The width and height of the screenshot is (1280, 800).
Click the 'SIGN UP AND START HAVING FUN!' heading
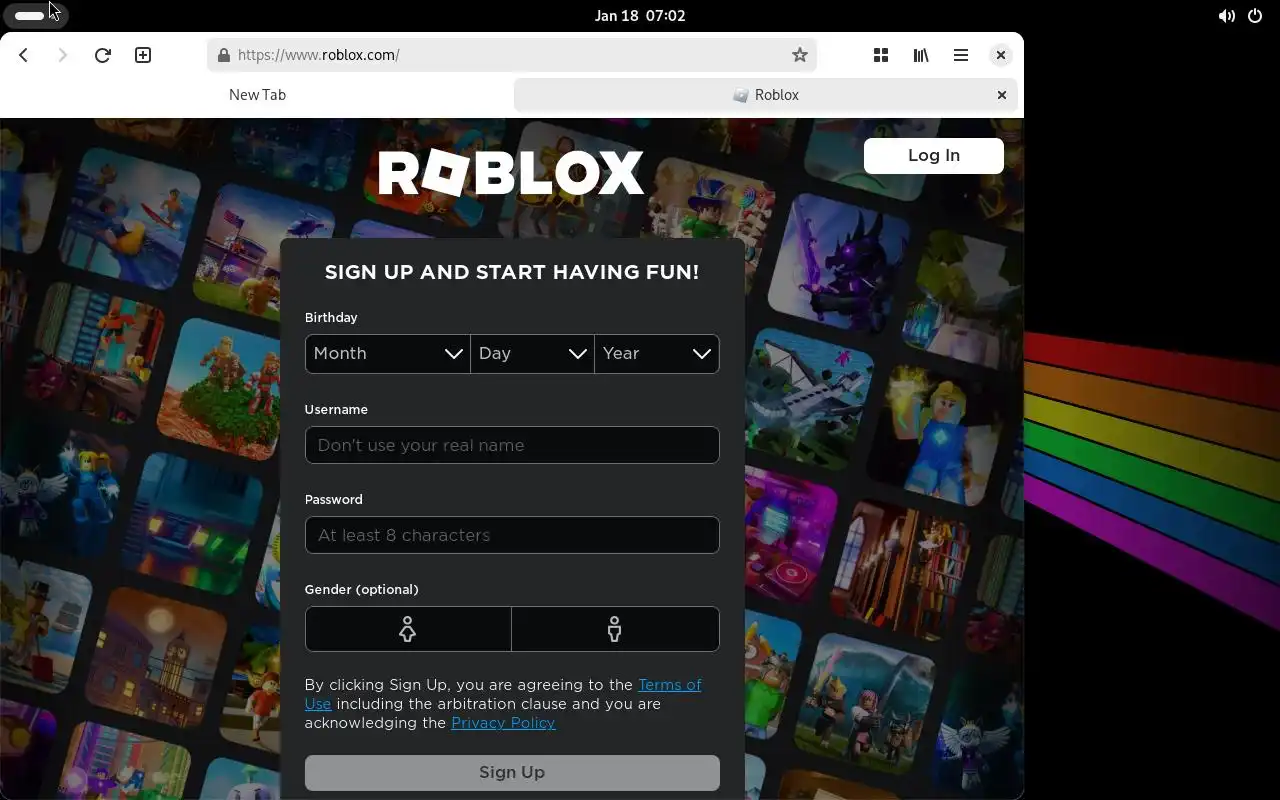click(x=512, y=272)
